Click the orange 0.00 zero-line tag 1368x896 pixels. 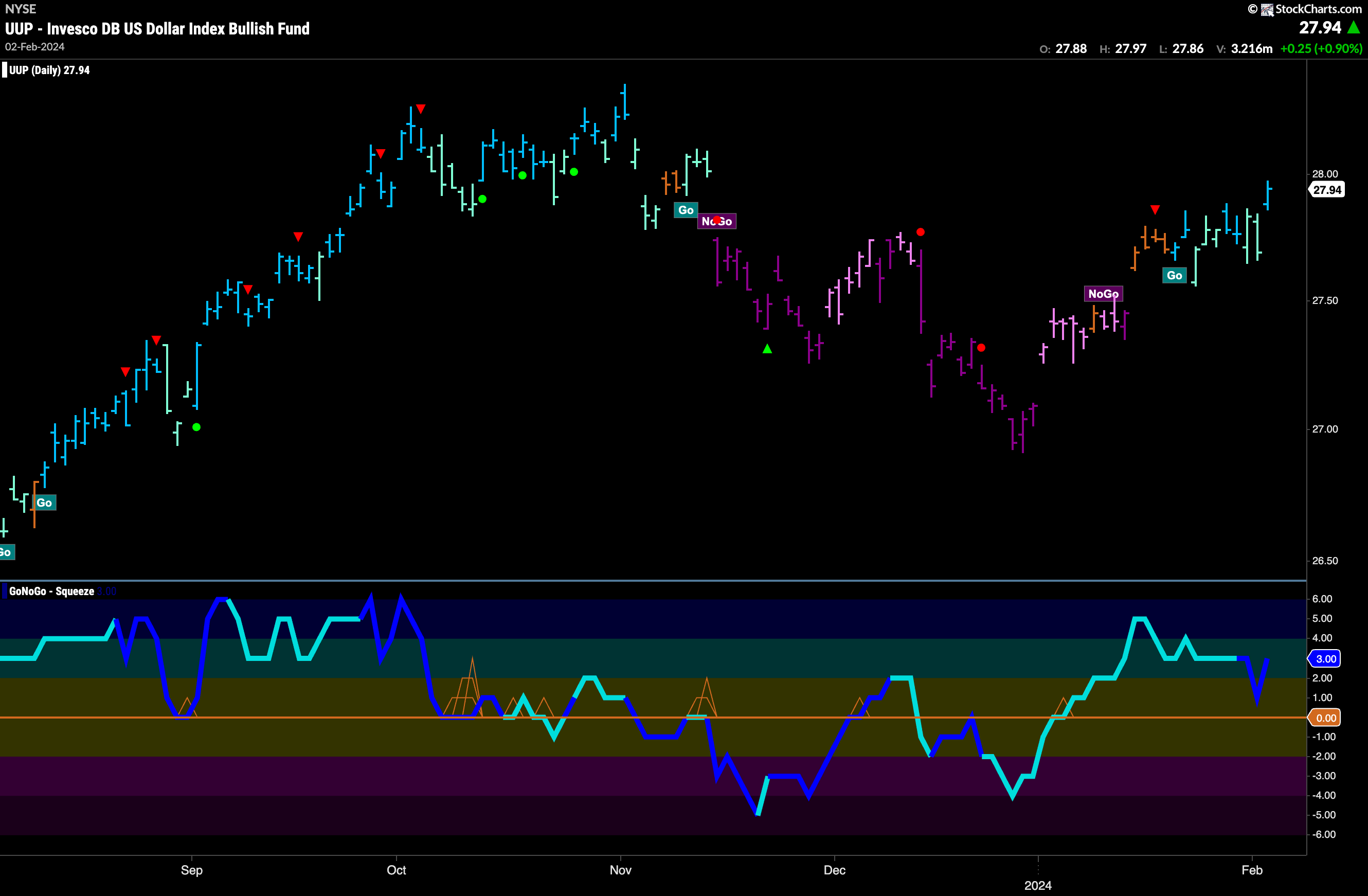[1325, 718]
